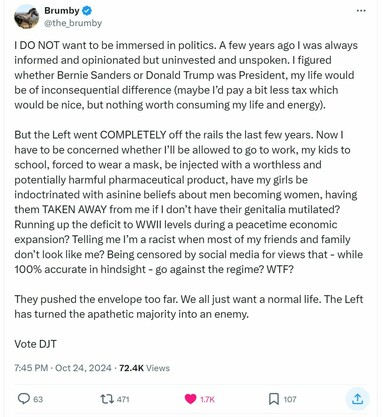Screen dimensions: 383x417
Task: Click the 1.7K likes count
Action: pyautogui.click(x=207, y=399)
